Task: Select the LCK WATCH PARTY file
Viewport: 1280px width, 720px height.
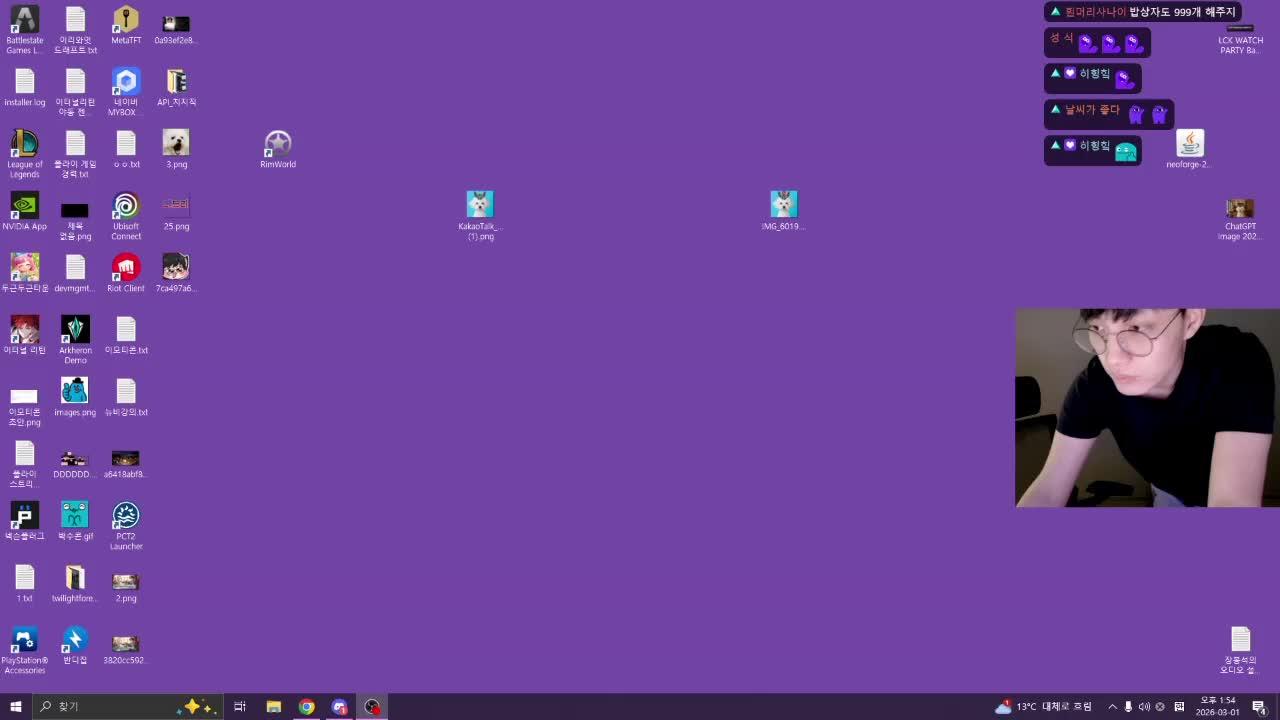Action: (x=1240, y=38)
